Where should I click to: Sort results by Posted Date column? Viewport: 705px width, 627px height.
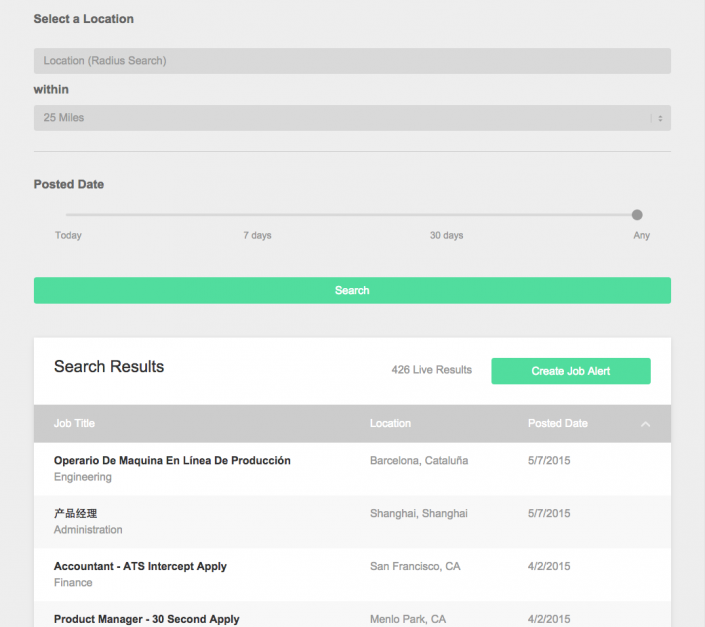(557, 424)
